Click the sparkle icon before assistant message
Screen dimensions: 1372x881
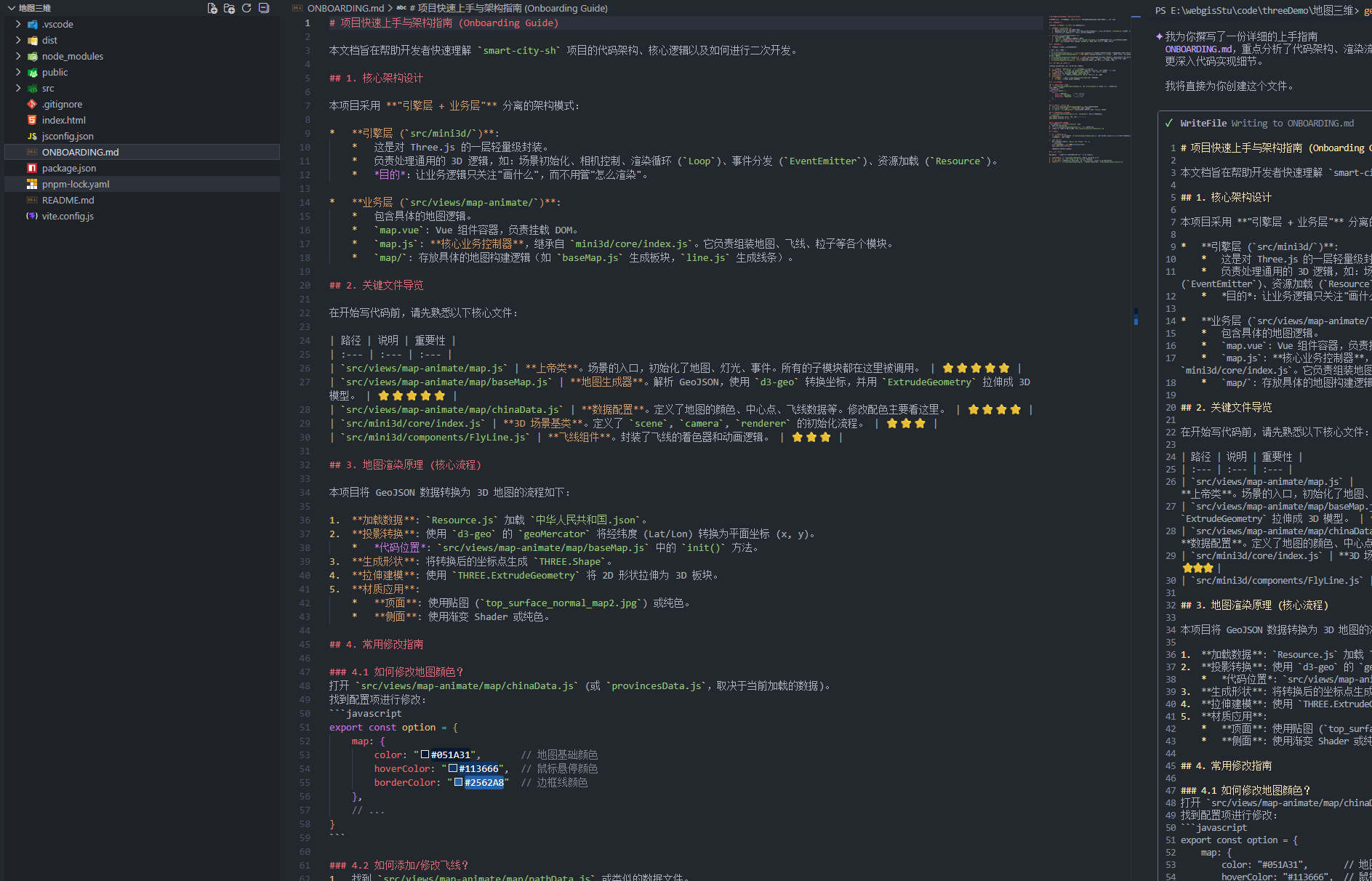point(1159,36)
